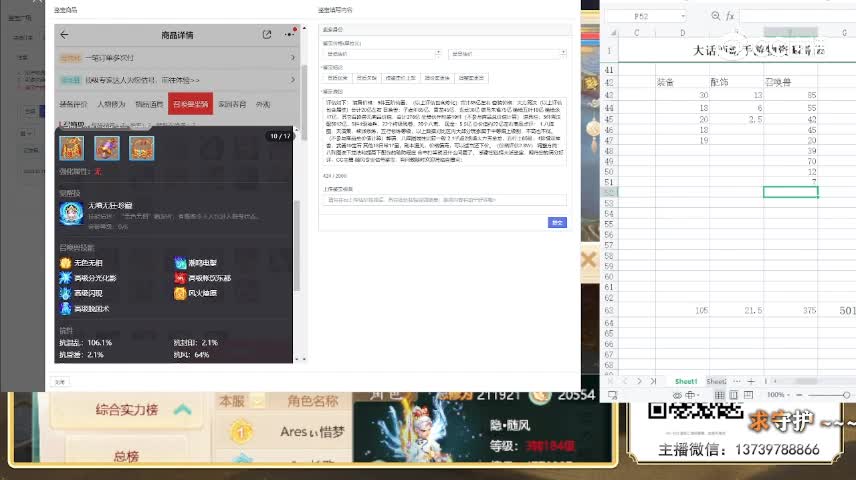Image resolution: width=856 pixels, height=480 pixels.
Task: Open the sheet list ellipsis
Action: coord(737,381)
